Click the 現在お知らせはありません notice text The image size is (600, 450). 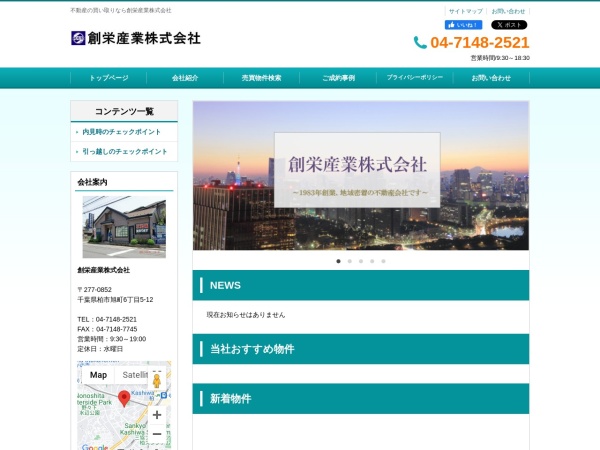(246, 315)
